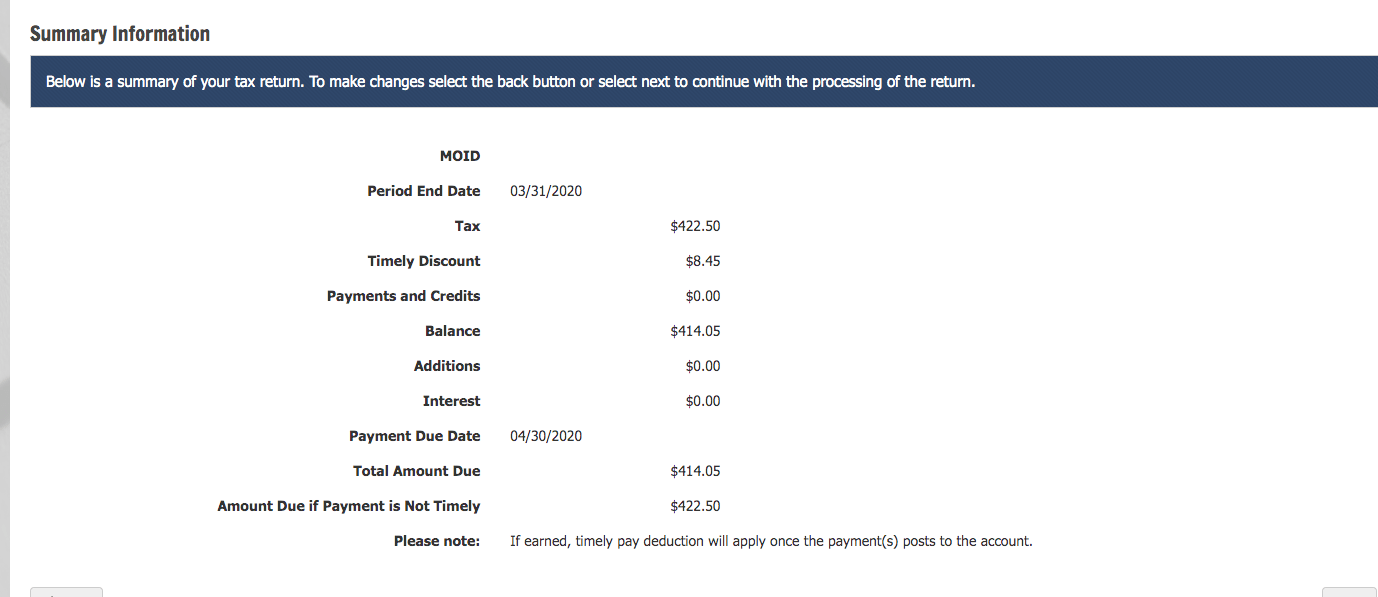Click the Amount Due if Payment is Not Timely label
Image resolution: width=1378 pixels, height=597 pixels.
click(349, 505)
